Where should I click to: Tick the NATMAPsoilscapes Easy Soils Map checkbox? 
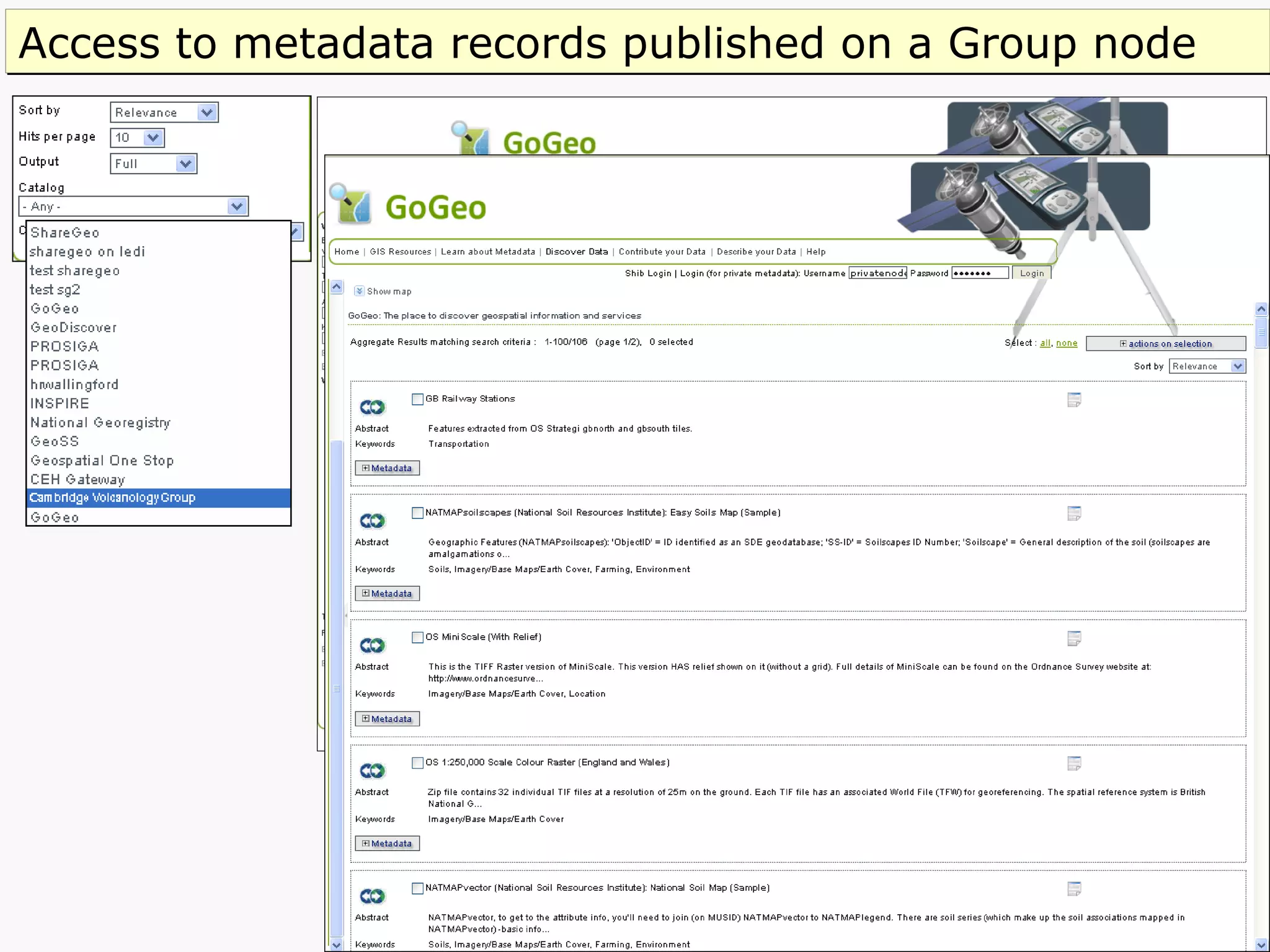coord(417,513)
